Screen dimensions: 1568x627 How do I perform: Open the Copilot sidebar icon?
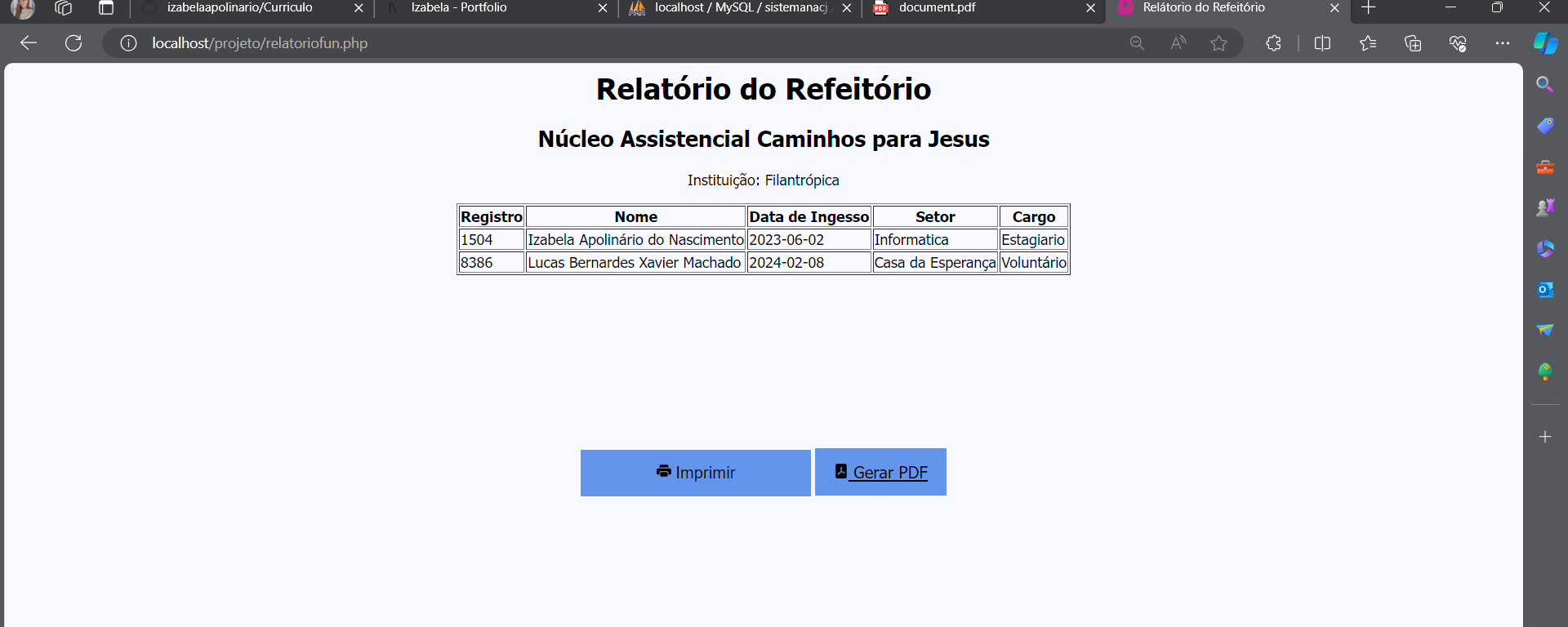(1544, 43)
